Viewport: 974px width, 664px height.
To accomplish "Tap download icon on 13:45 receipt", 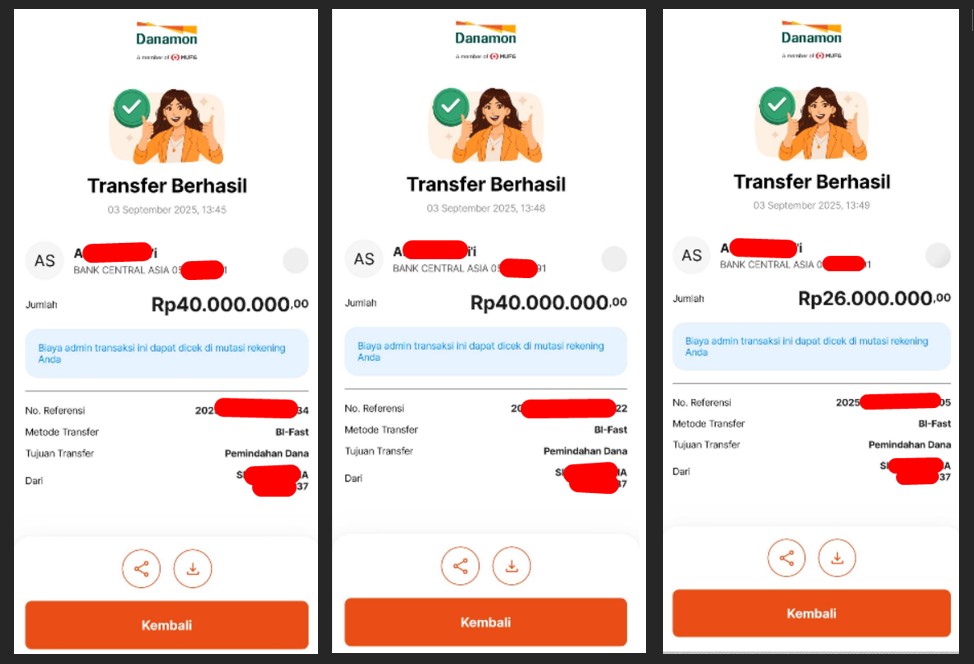I will [x=193, y=568].
